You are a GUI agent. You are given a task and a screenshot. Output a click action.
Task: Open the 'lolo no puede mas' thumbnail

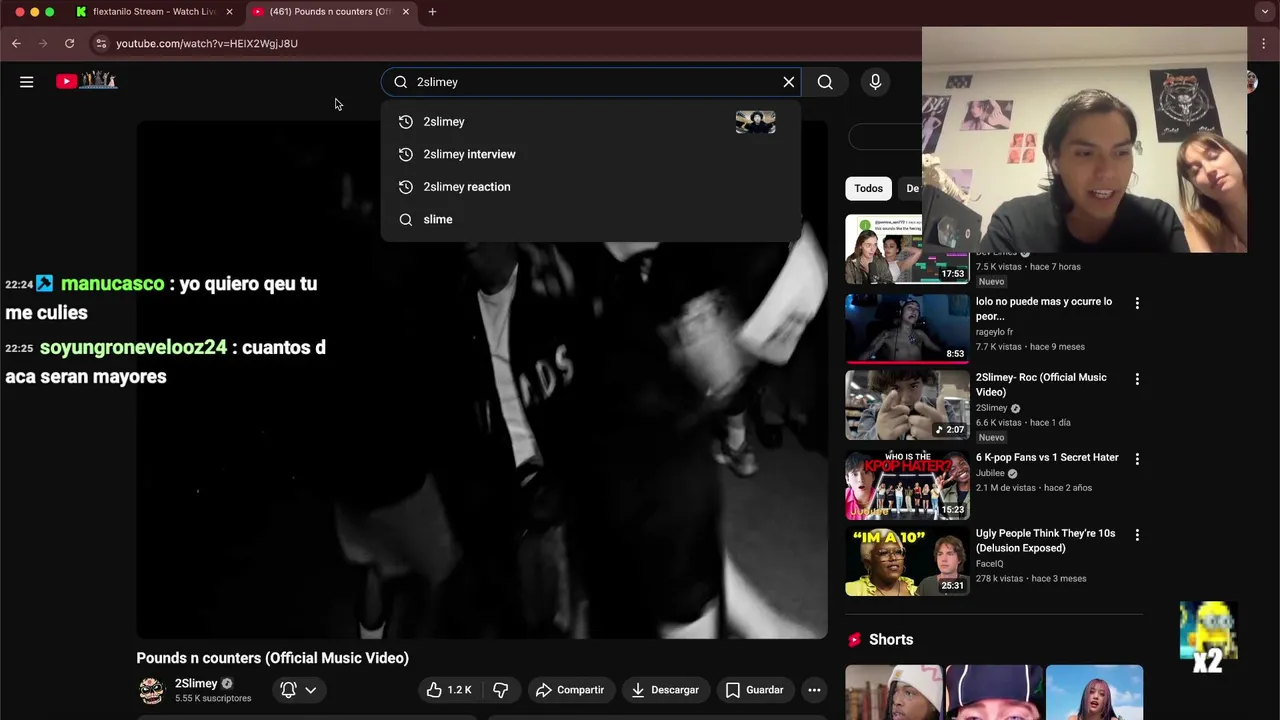908,328
